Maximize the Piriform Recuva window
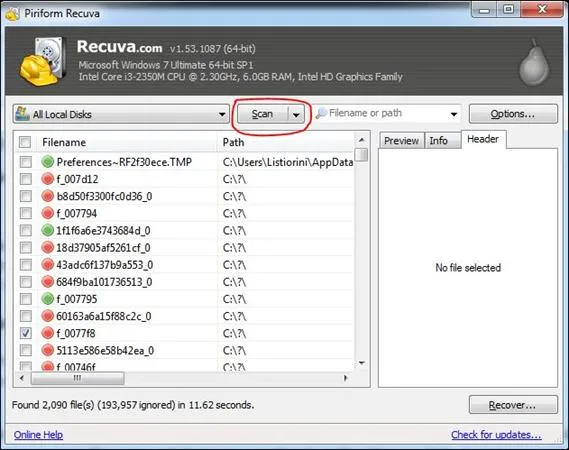 click(x=508, y=10)
